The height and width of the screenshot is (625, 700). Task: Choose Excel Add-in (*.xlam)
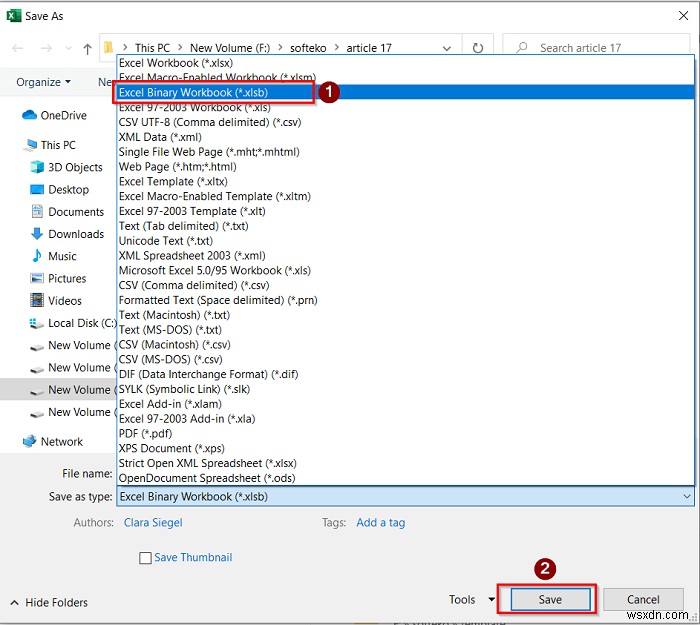click(405, 404)
